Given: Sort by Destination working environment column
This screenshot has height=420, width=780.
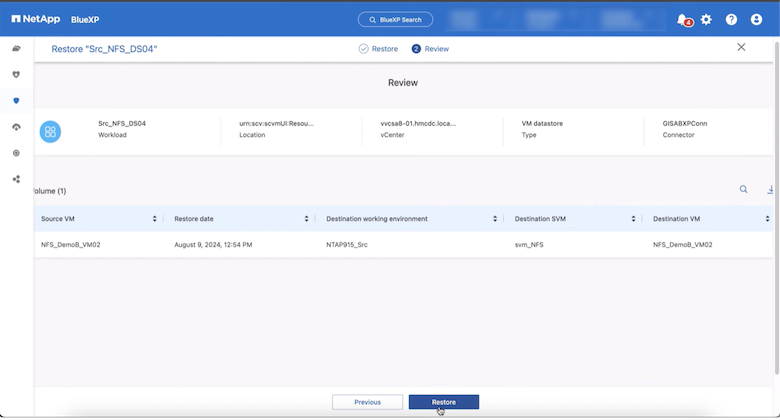Looking at the screenshot, I should point(493,218).
